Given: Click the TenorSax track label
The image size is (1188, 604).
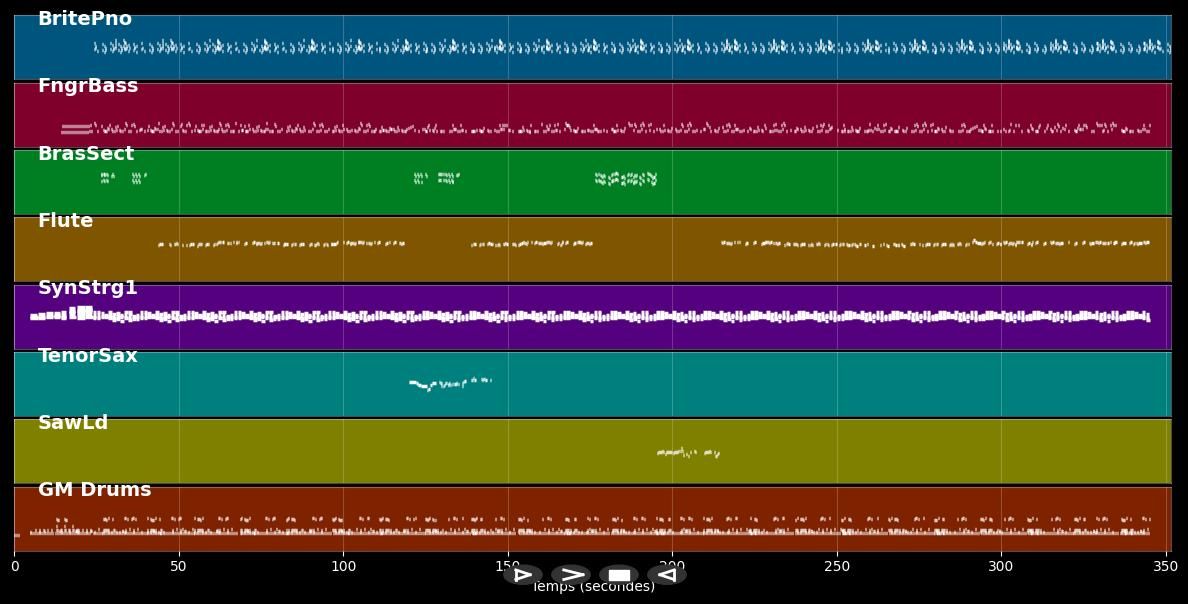Looking at the screenshot, I should pyautogui.click(x=88, y=356).
